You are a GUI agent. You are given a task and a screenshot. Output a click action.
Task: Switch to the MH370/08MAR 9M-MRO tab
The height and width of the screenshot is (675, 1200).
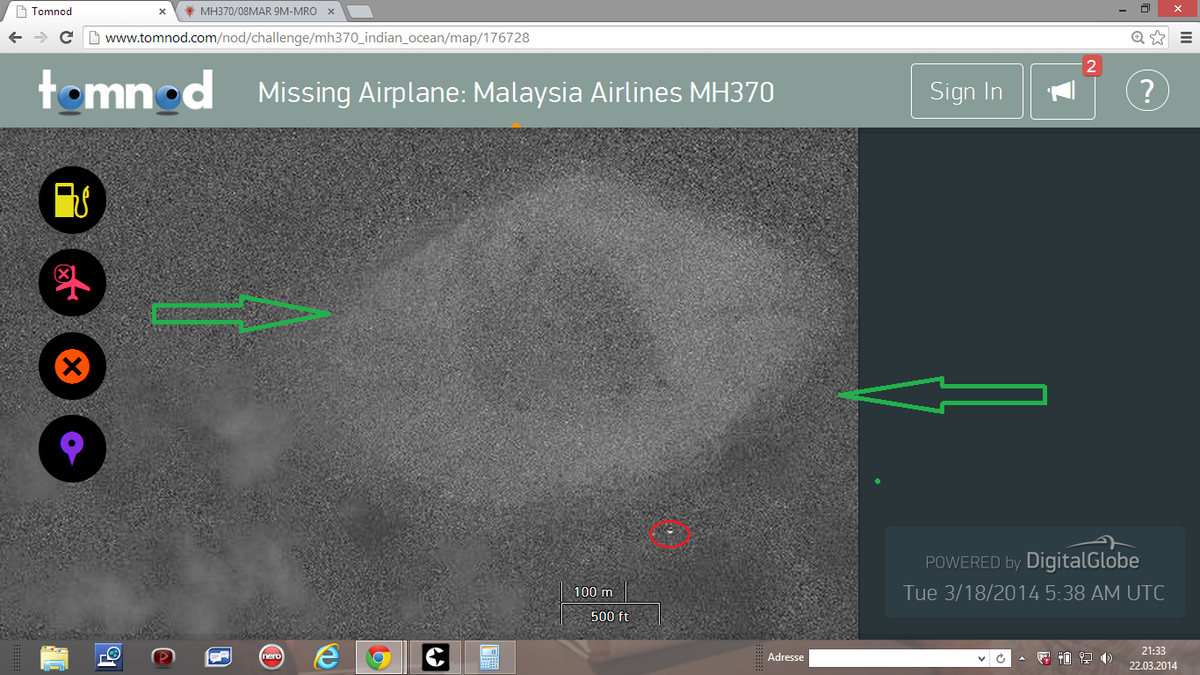click(x=255, y=11)
